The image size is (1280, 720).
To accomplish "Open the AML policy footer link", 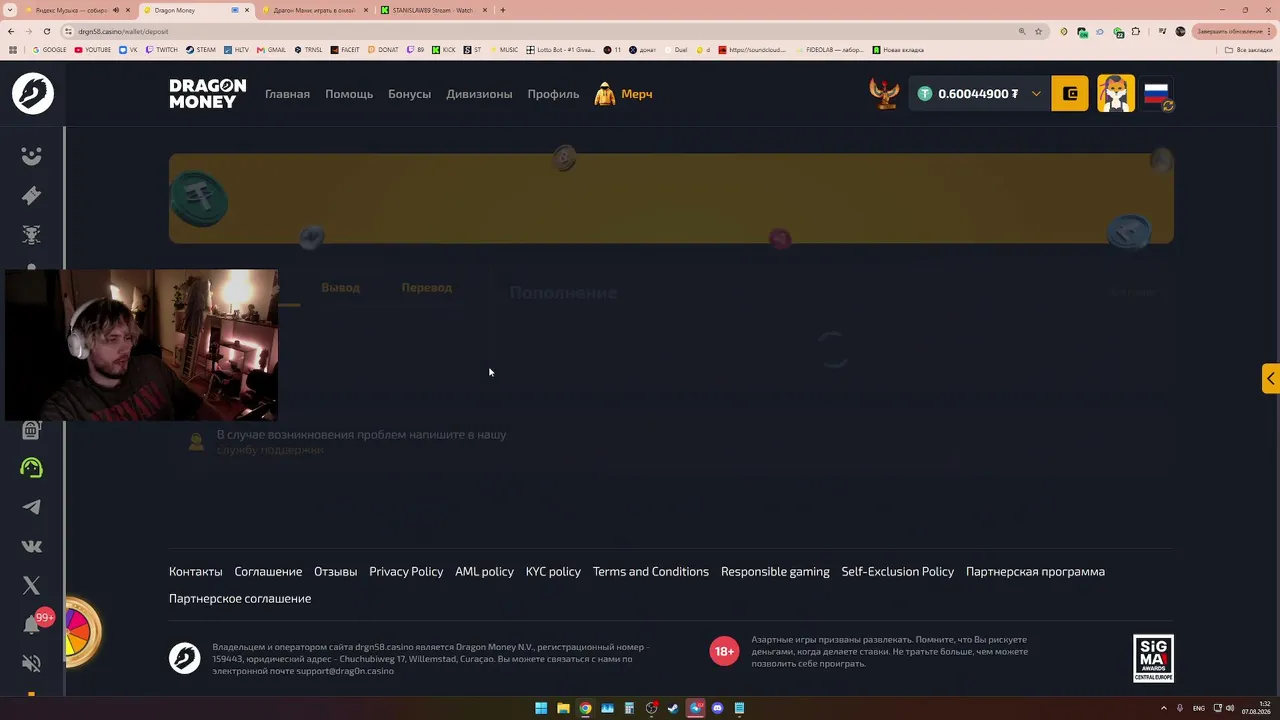I will (x=484, y=572).
